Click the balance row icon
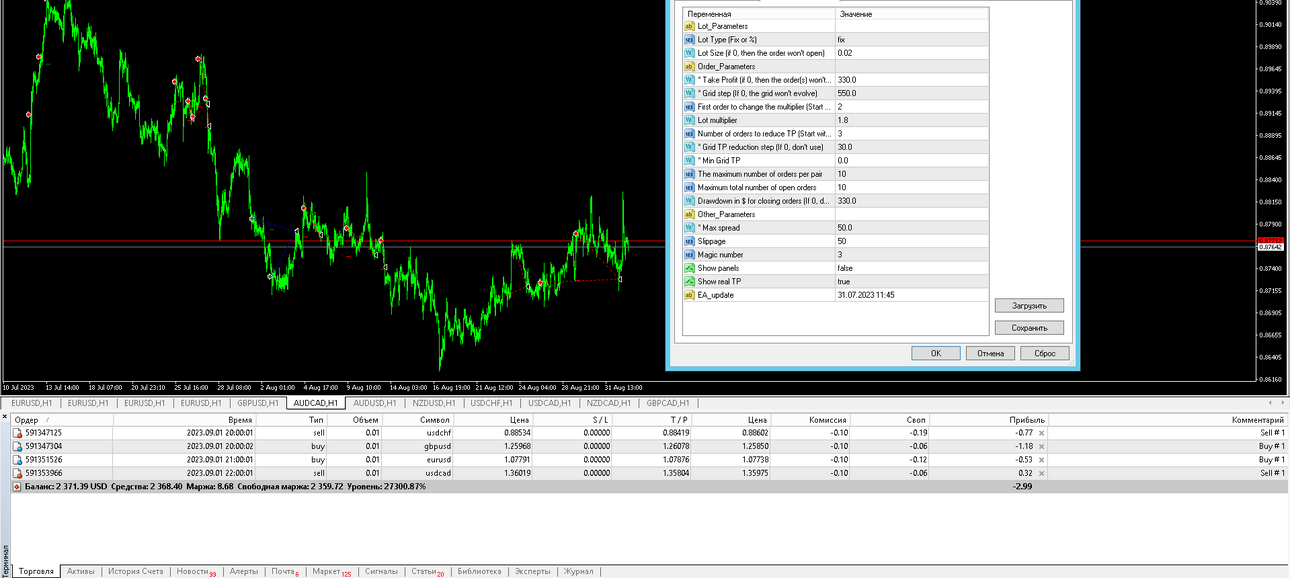Screen dimensions: 1290x578 click(x=17, y=486)
